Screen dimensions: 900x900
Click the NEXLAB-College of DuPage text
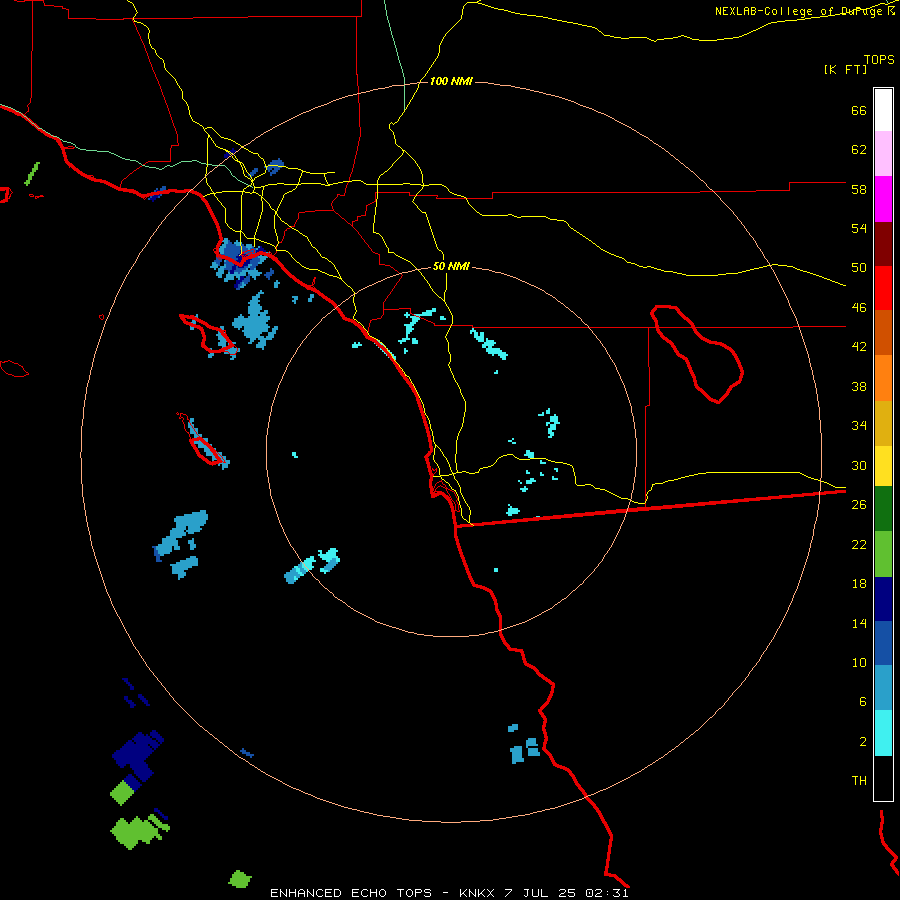(x=801, y=11)
